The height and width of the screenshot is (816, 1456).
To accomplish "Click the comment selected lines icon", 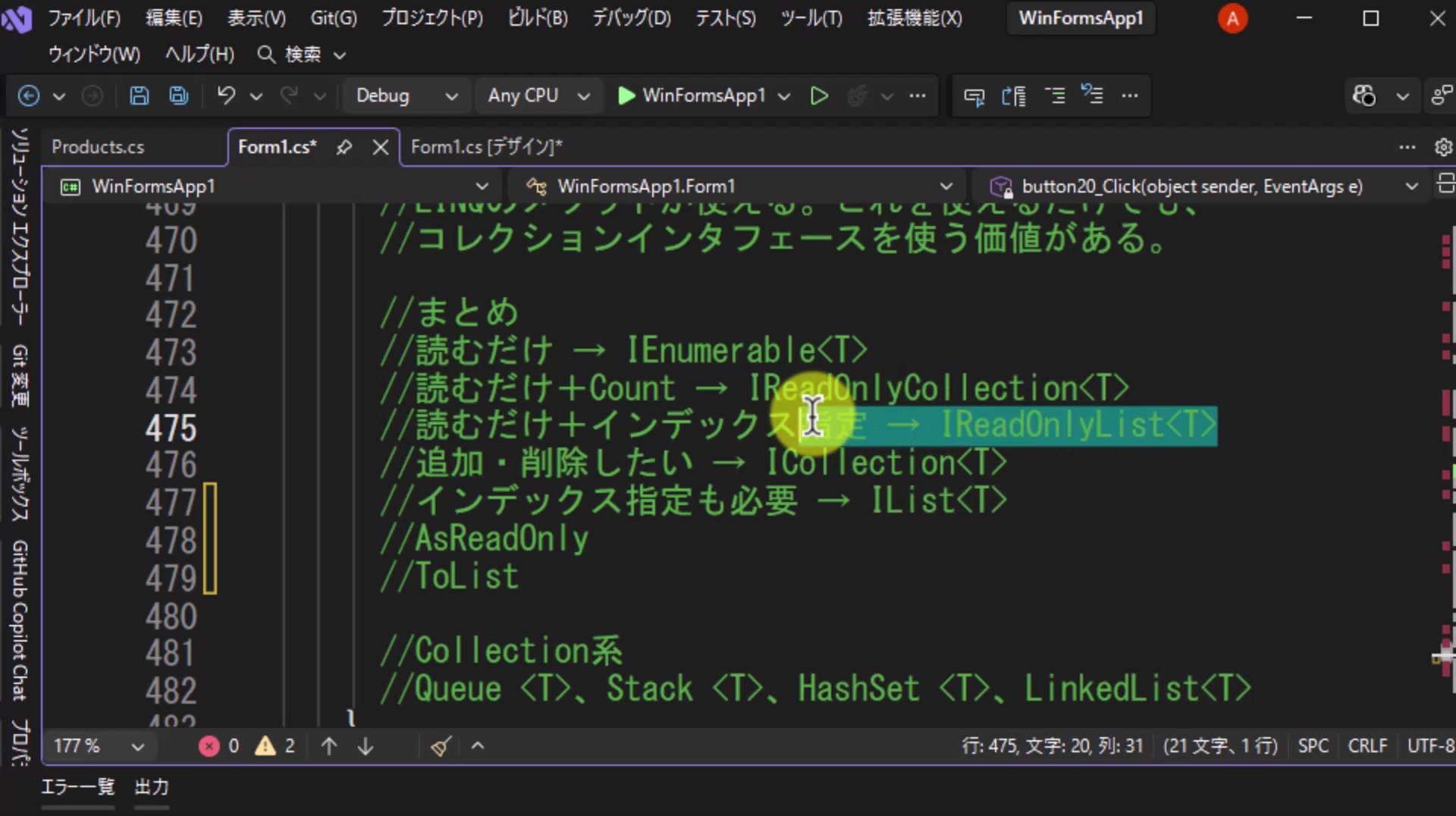I will click(1054, 96).
